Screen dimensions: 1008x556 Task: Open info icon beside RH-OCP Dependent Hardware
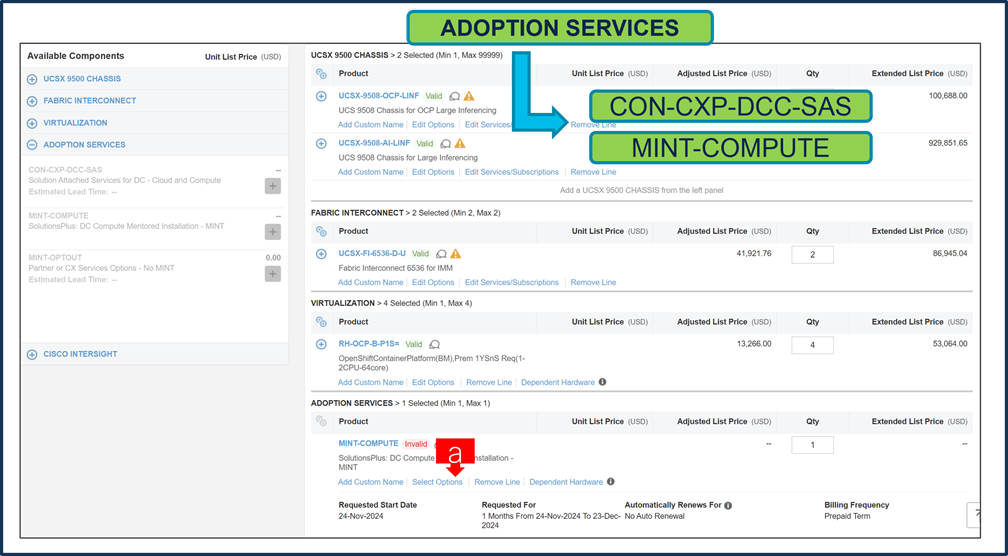[x=602, y=382]
